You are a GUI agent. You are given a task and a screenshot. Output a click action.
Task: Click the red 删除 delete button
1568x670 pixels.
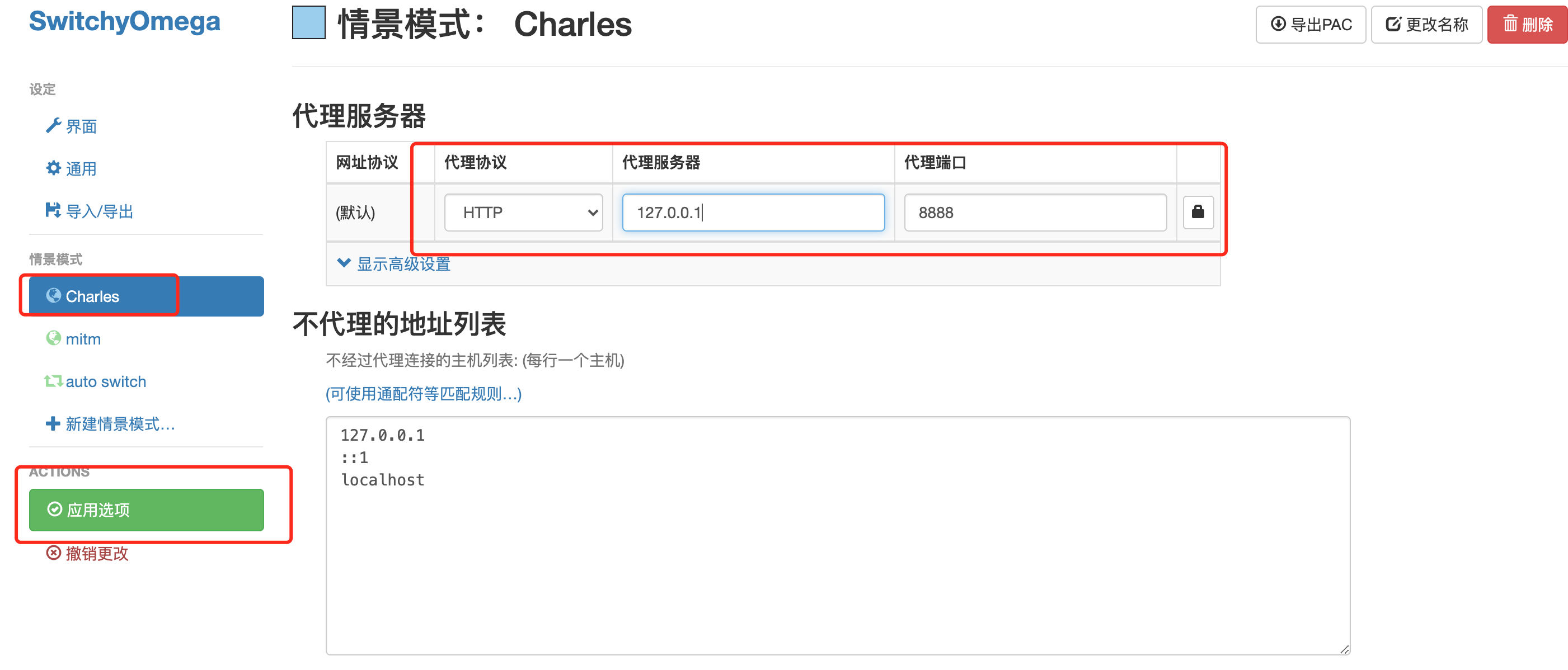[x=1527, y=25]
